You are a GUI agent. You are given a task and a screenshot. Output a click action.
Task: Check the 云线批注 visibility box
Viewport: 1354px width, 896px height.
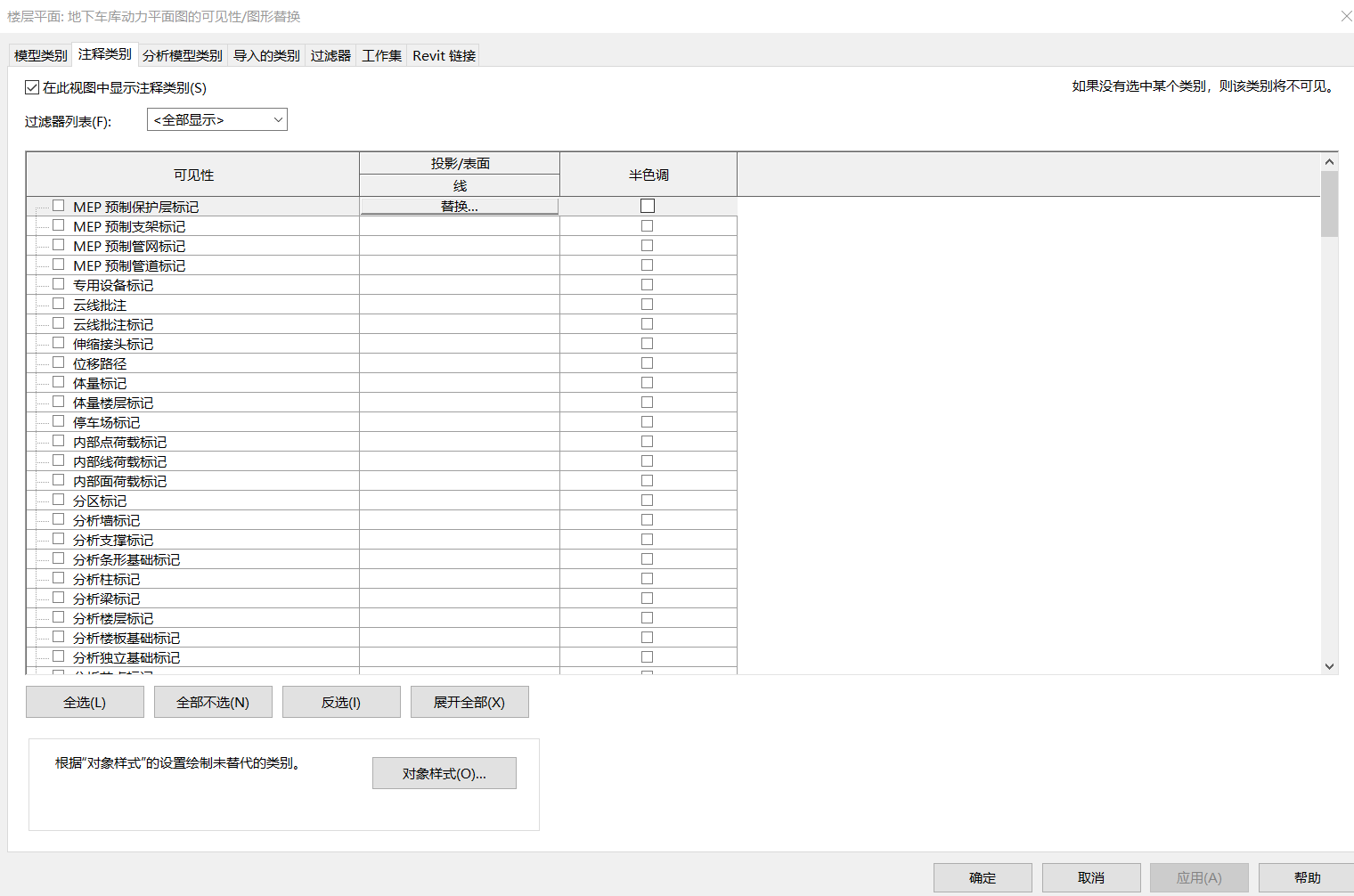pyautogui.click(x=59, y=304)
